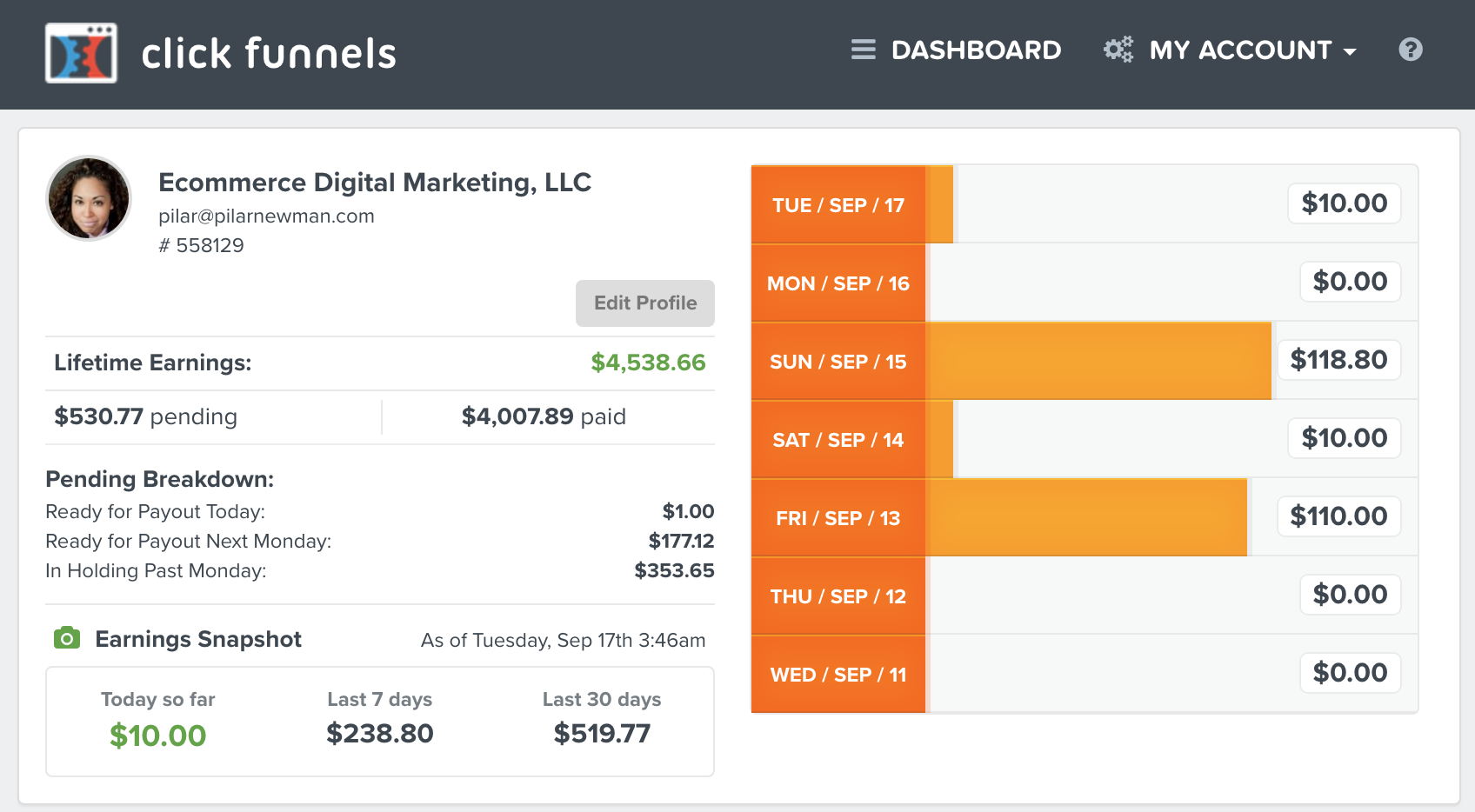Click the $177.12 Next Monday payout value
The height and width of the screenshot is (812, 1475).
[681, 541]
